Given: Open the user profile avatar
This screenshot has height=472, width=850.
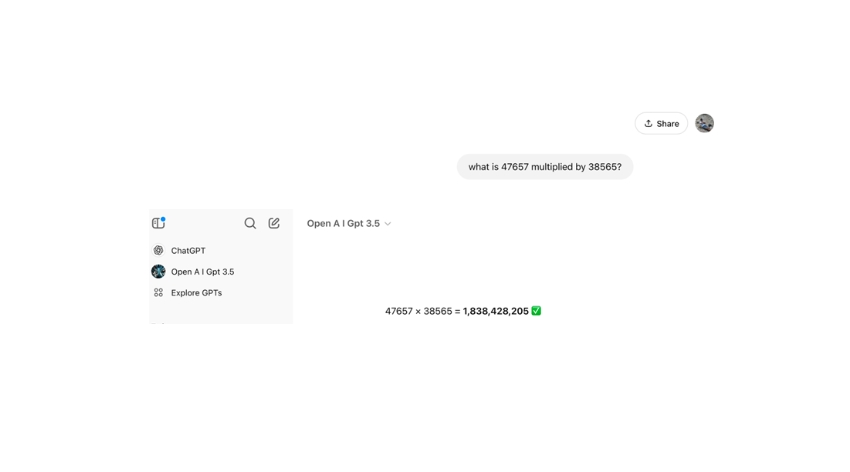Looking at the screenshot, I should point(704,123).
